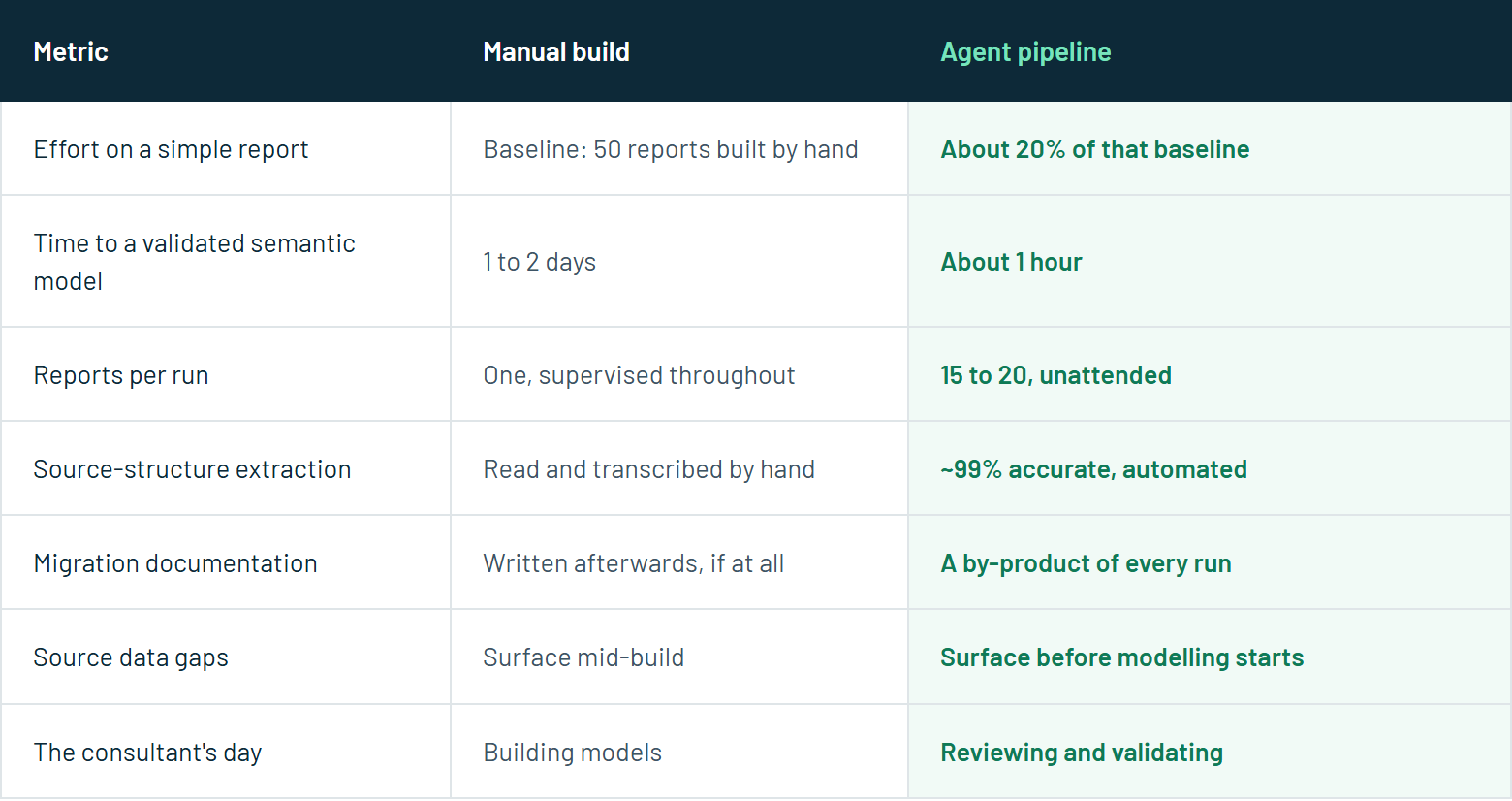
Task: Select 'Reviewing and validating' cell
Action: tap(1210, 753)
